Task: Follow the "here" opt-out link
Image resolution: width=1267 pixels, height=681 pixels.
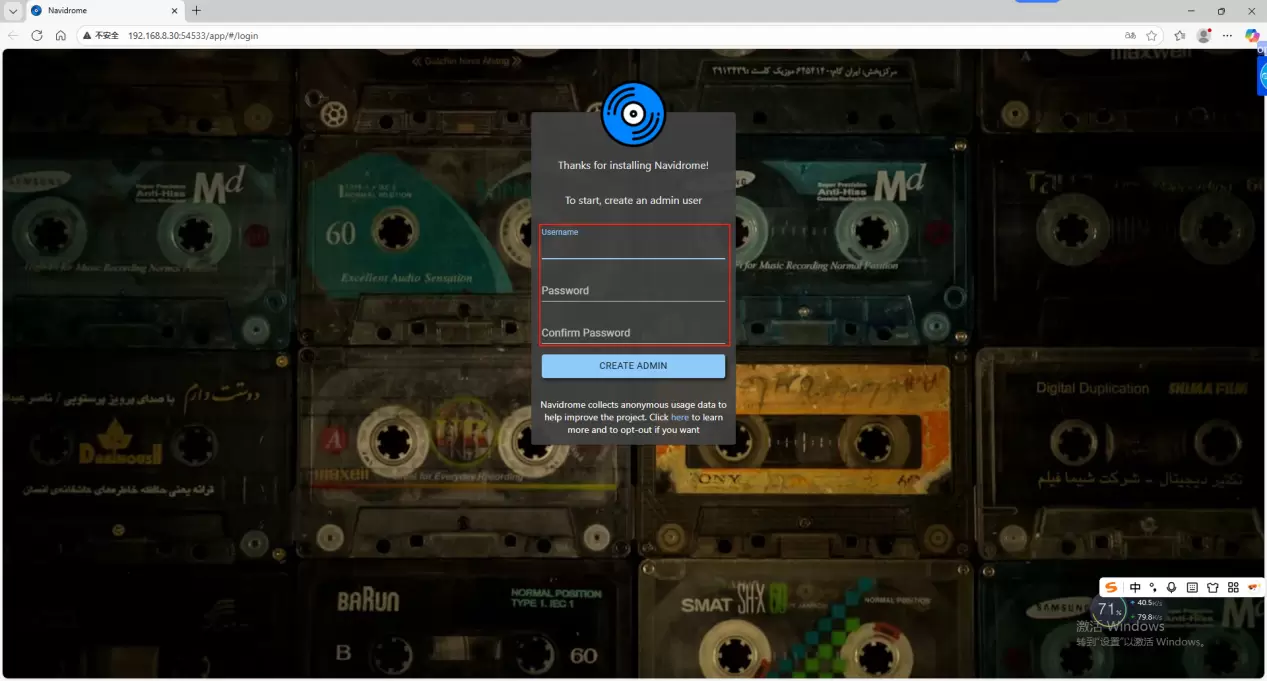Action: 680,417
